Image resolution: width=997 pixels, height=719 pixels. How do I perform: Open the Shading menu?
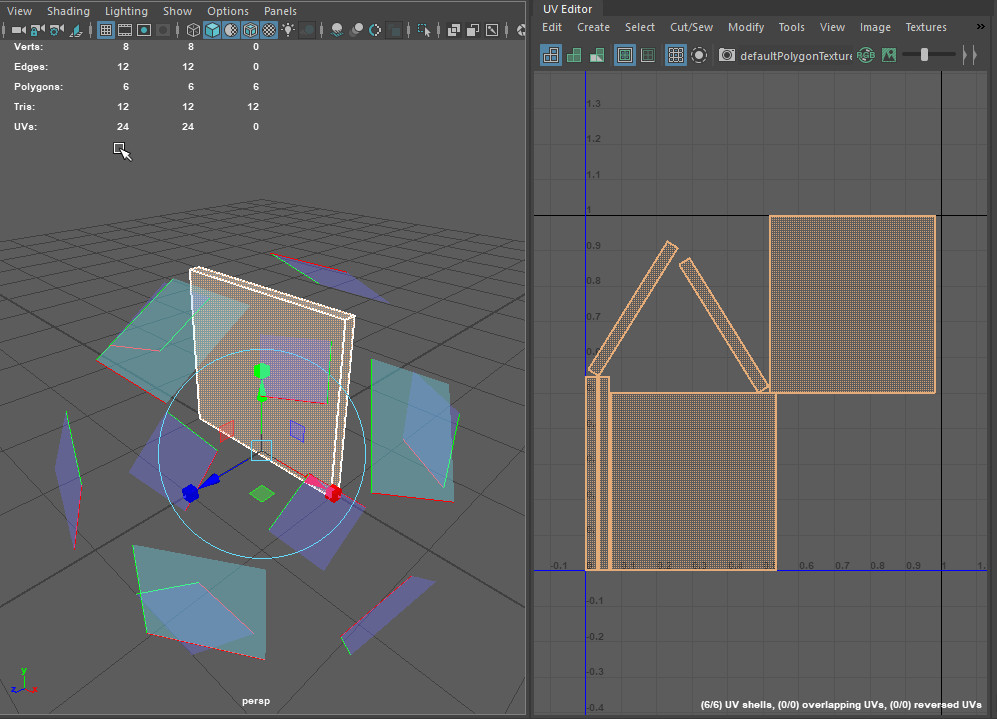[68, 11]
